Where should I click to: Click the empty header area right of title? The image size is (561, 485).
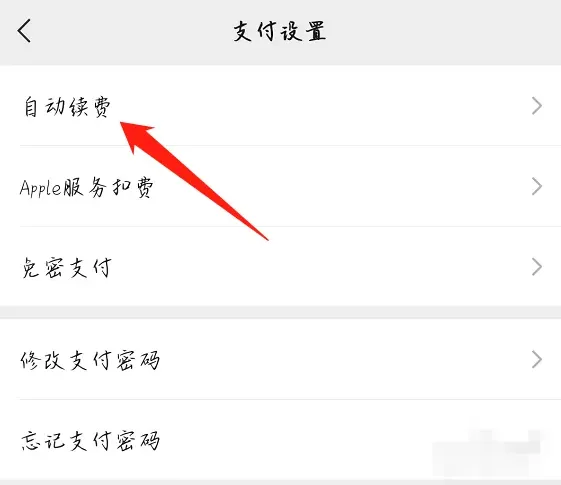(444, 31)
